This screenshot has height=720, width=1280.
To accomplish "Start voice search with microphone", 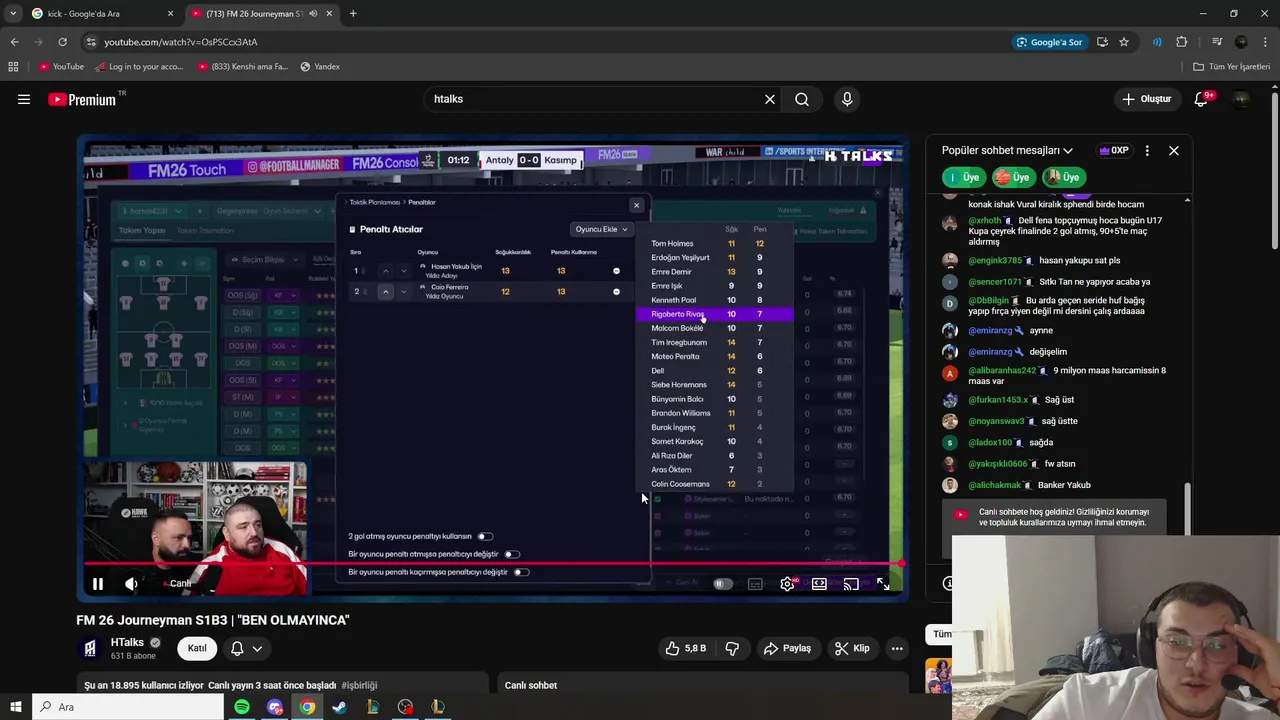I will pyautogui.click(x=847, y=99).
